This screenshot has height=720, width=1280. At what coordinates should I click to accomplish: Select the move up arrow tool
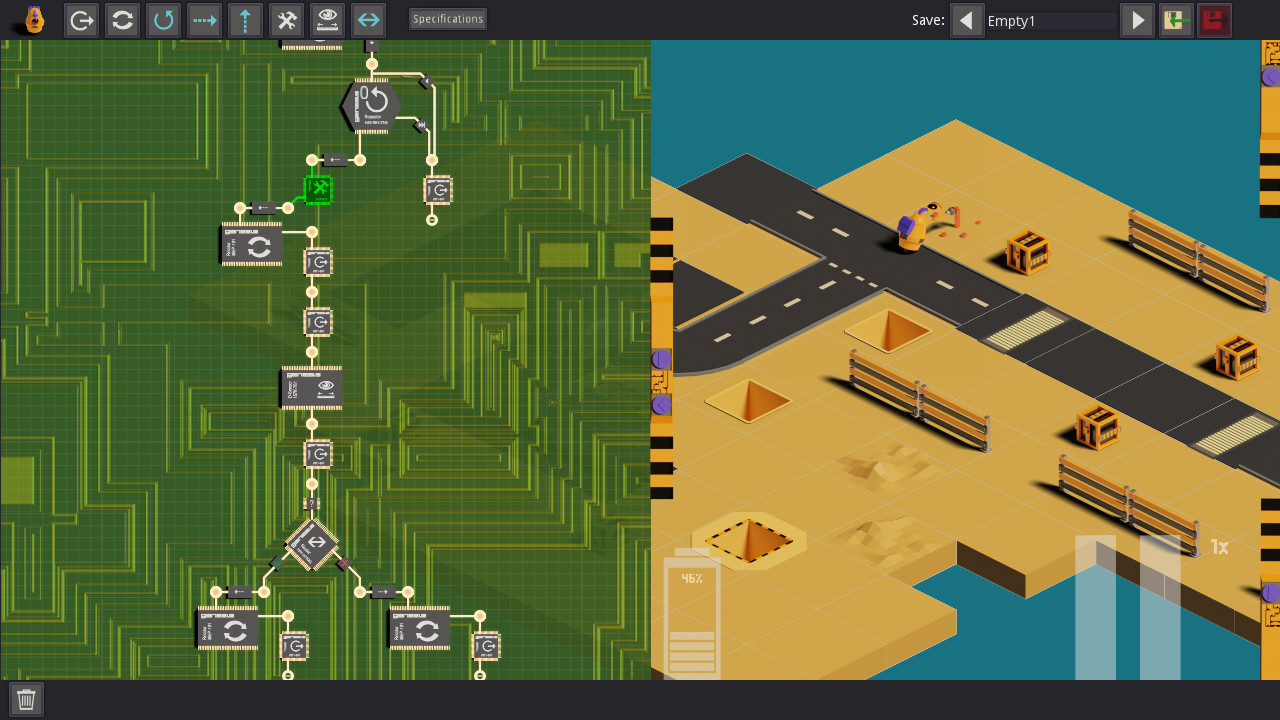coord(245,19)
